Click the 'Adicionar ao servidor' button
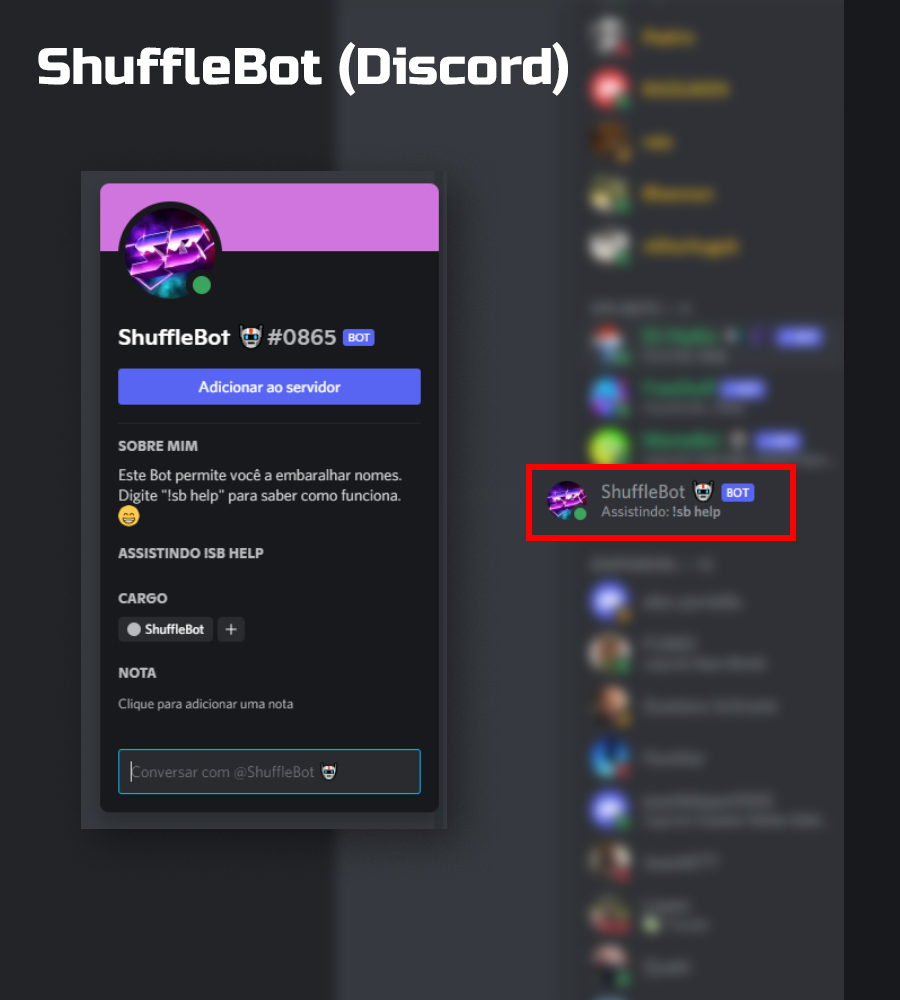900x1000 pixels. 269,386
